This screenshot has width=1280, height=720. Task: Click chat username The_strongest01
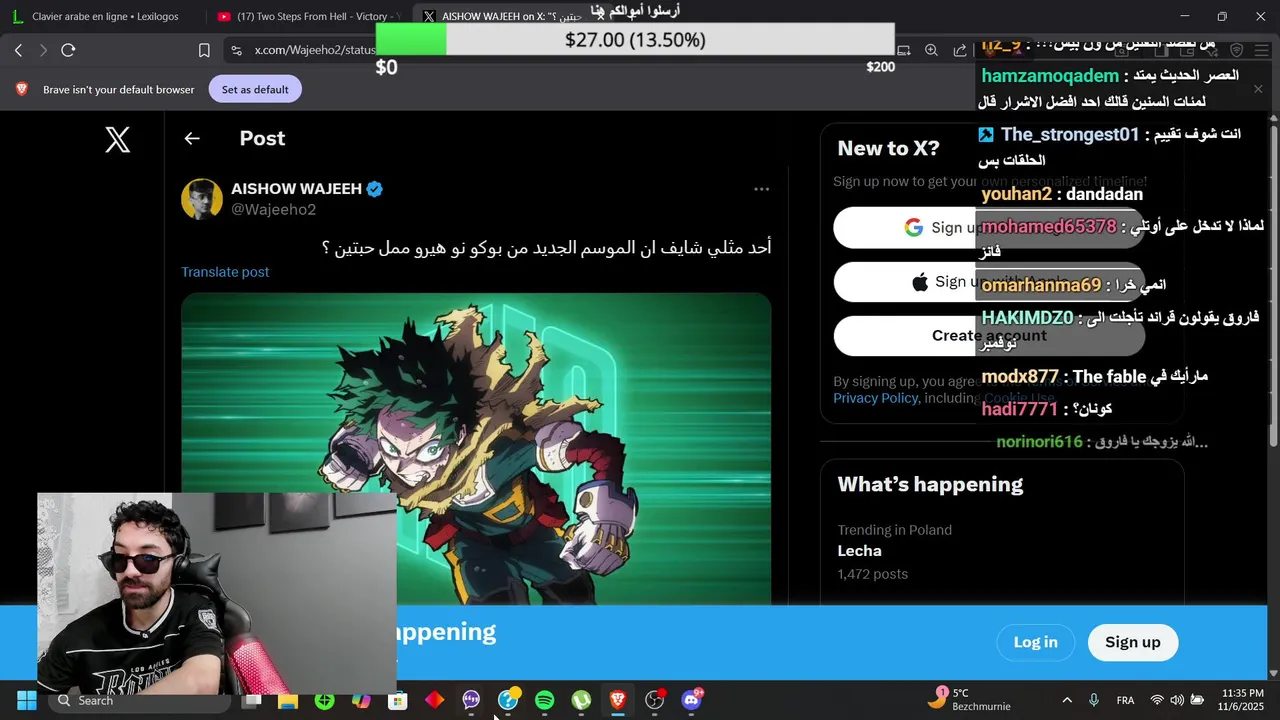click(1070, 134)
